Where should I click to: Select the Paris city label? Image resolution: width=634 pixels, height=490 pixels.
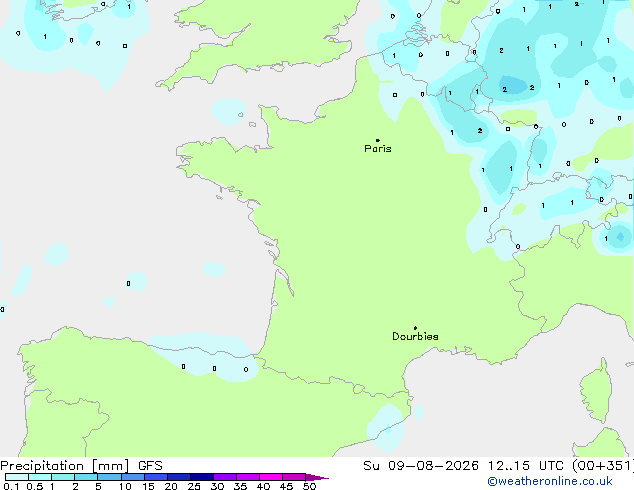click(378, 149)
